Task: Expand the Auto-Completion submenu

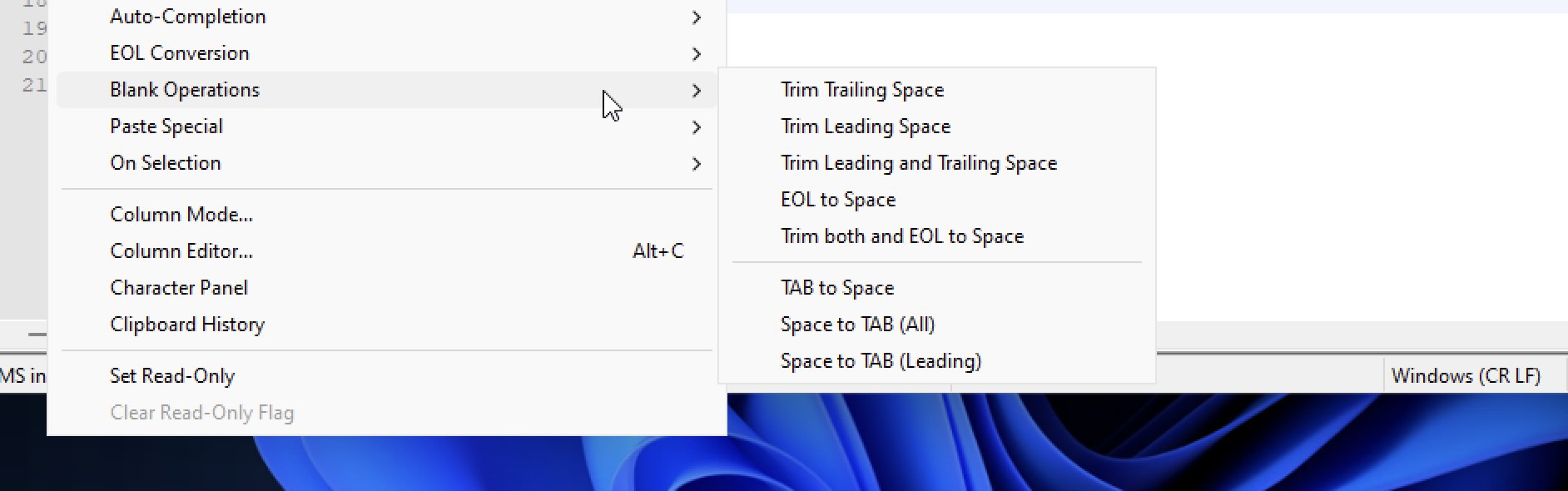Action: click(187, 16)
